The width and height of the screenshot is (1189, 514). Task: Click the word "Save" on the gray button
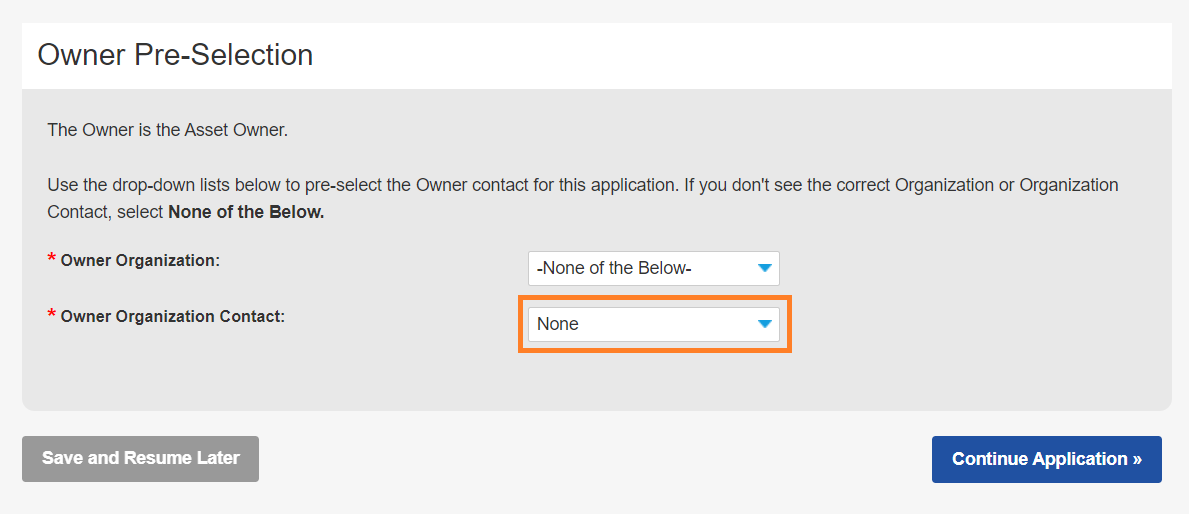click(x=62, y=459)
